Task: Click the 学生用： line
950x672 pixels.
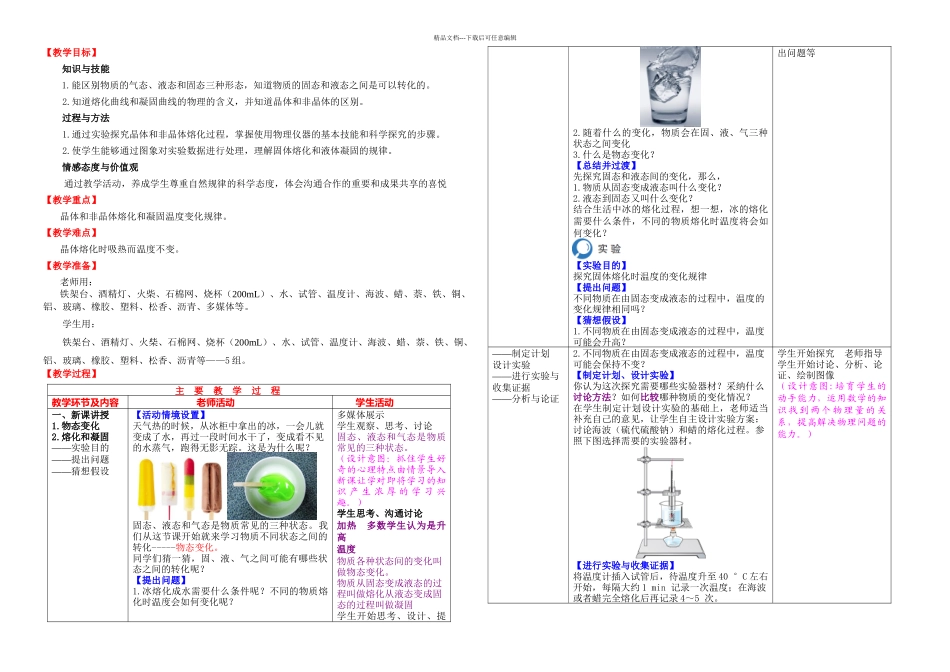Action: tap(77, 324)
